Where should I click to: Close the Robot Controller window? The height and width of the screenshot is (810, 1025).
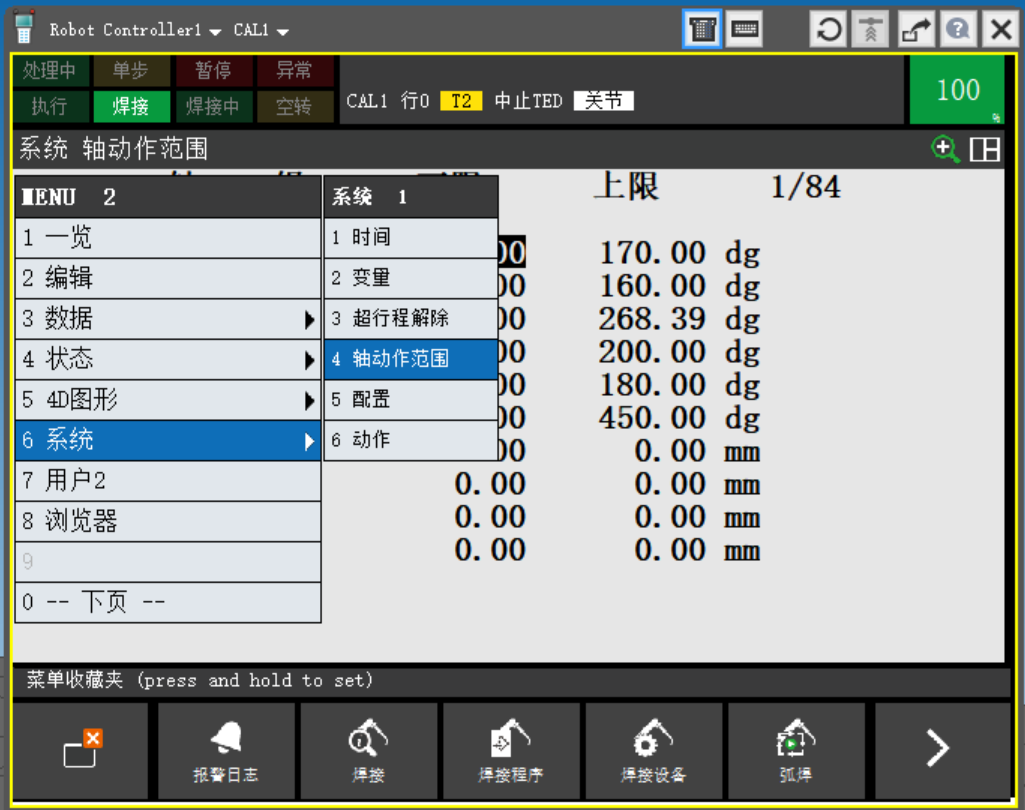[x=1000, y=29]
